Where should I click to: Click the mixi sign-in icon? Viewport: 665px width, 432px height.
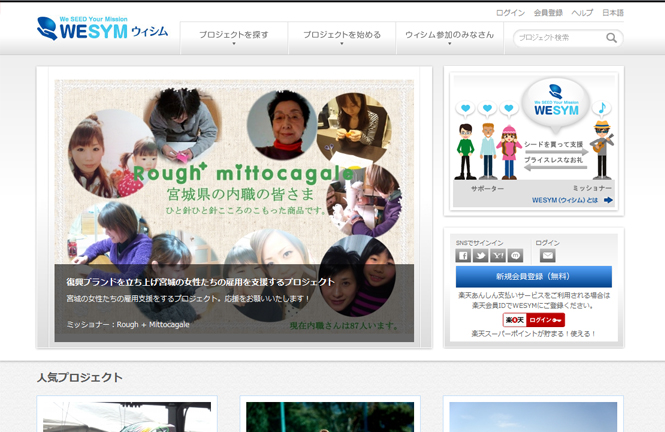(515, 256)
